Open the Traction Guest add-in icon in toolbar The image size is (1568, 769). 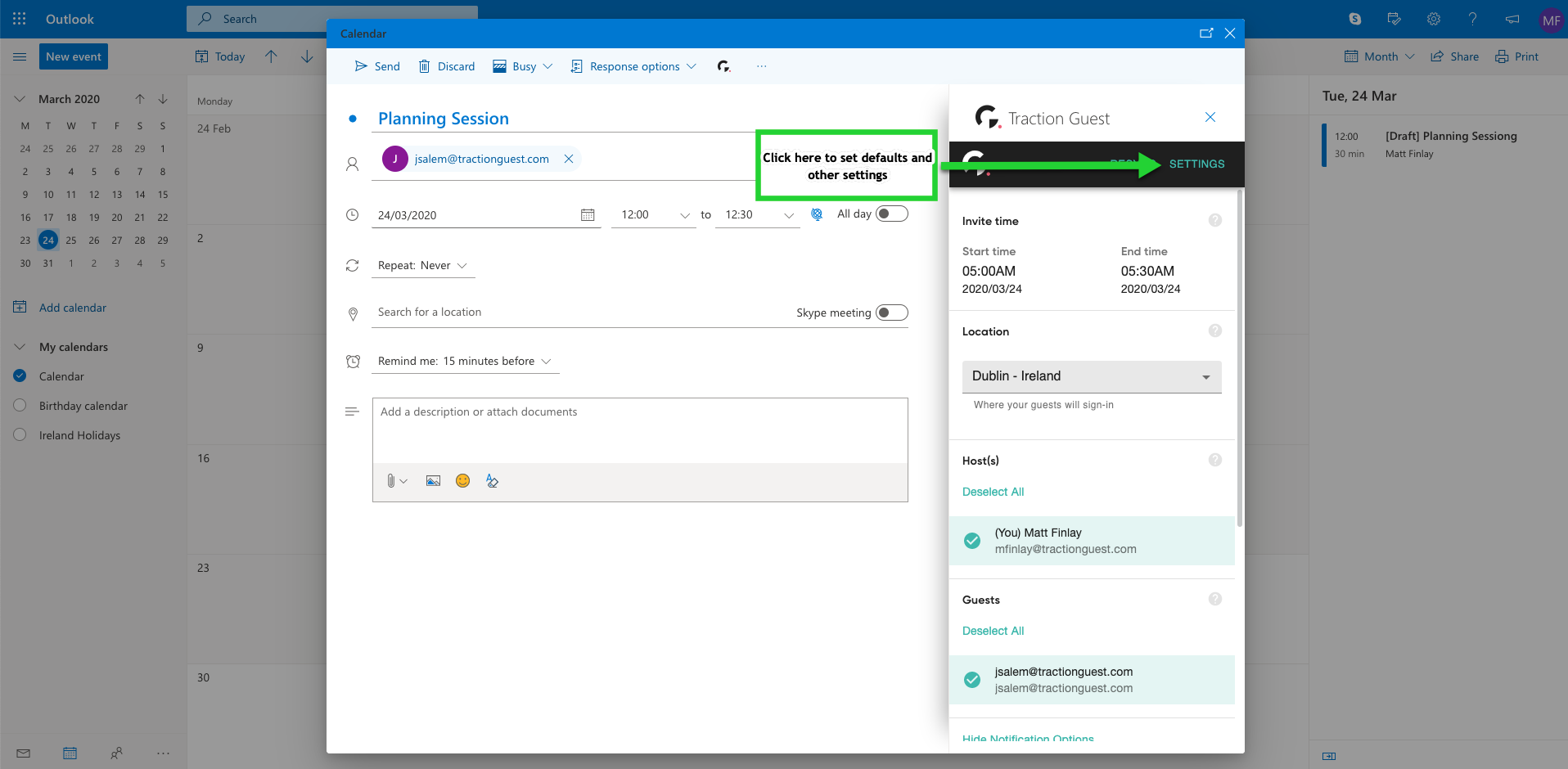click(723, 66)
